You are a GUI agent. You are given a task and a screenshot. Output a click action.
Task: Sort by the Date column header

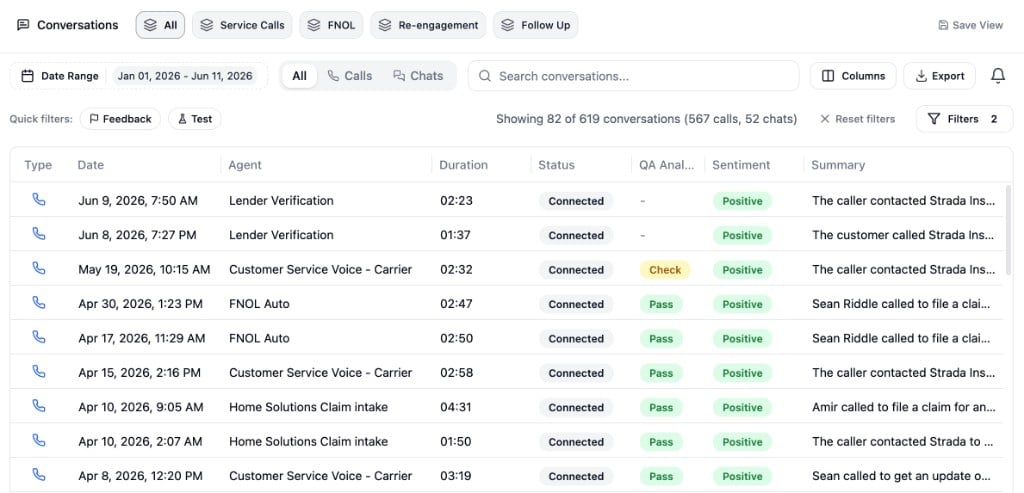coord(91,165)
